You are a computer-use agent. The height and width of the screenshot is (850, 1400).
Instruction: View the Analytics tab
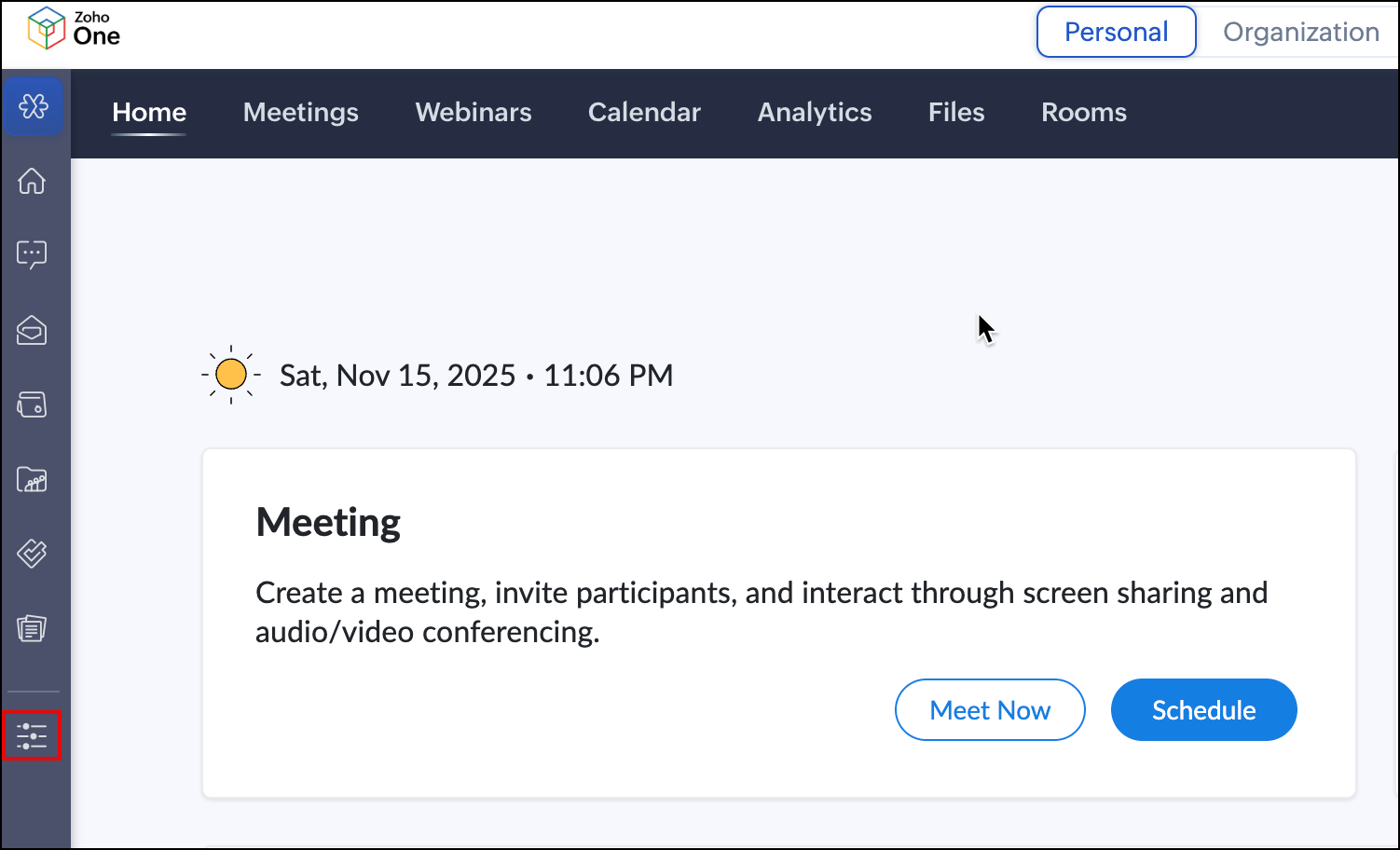(x=815, y=113)
